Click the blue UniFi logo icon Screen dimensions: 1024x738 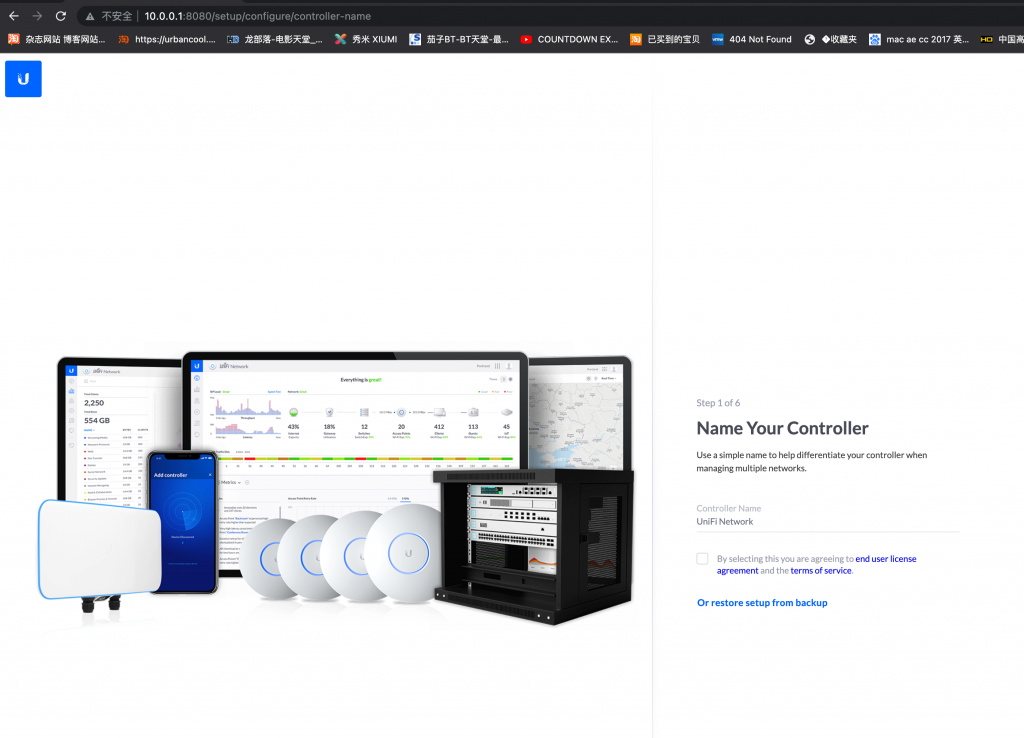tap(24, 79)
